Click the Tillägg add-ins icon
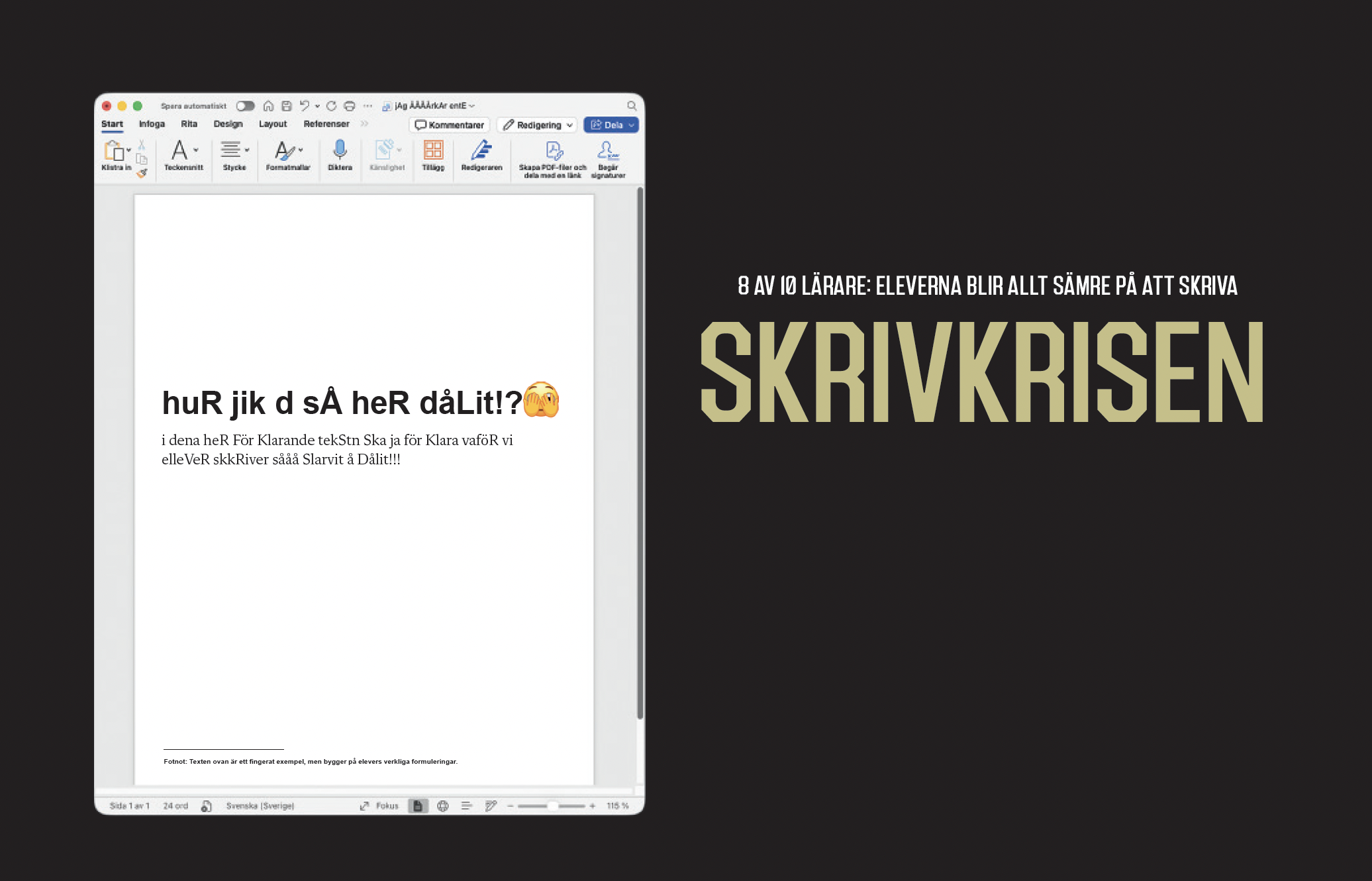 click(x=433, y=150)
